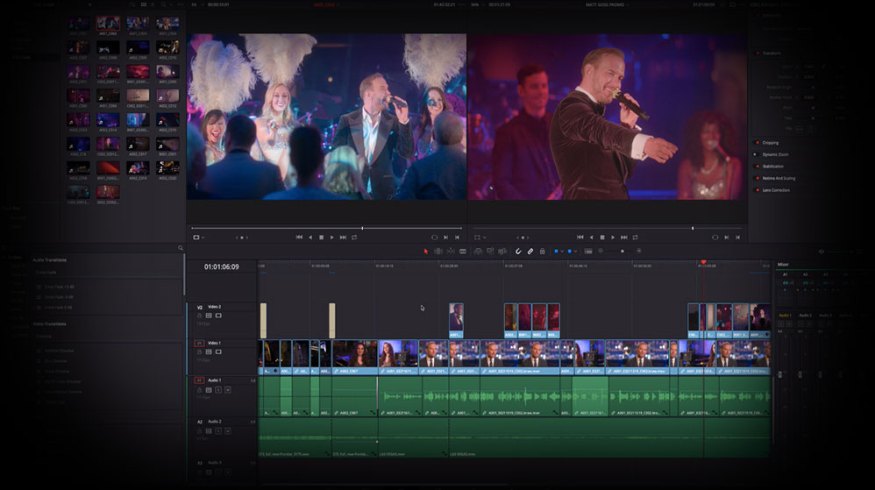Open source viewer display mode dropdown

[198, 237]
